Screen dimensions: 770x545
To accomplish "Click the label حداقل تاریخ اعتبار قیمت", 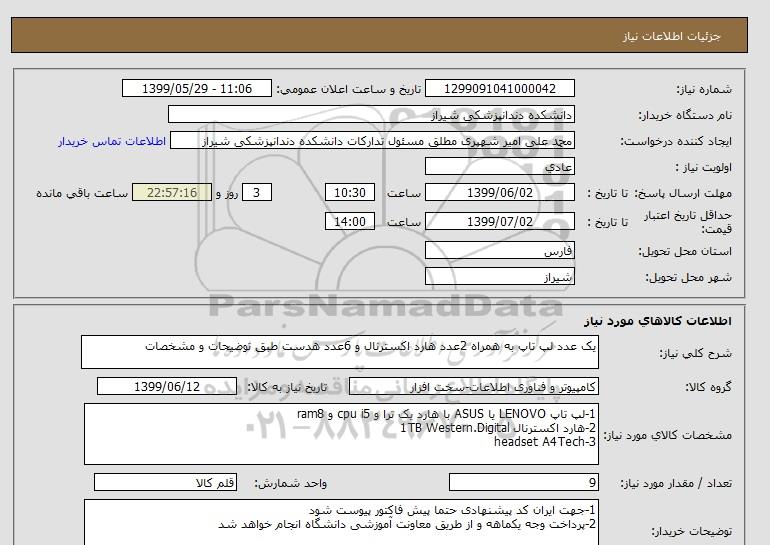I will click(x=688, y=222).
